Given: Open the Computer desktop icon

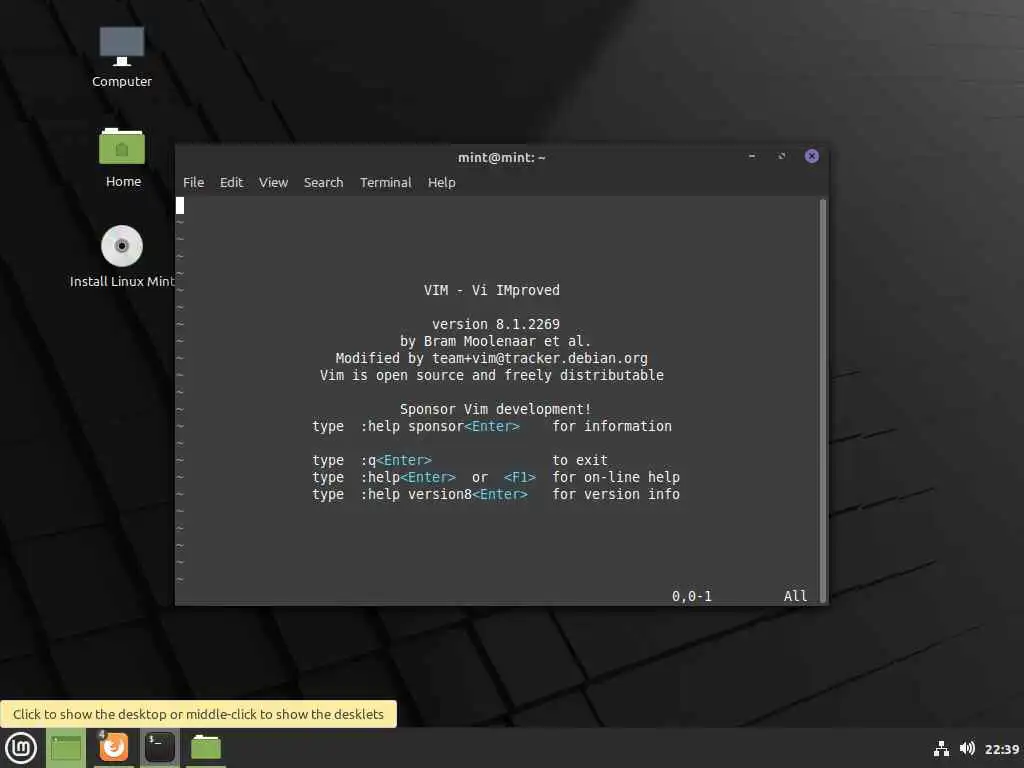Looking at the screenshot, I should [x=121, y=57].
